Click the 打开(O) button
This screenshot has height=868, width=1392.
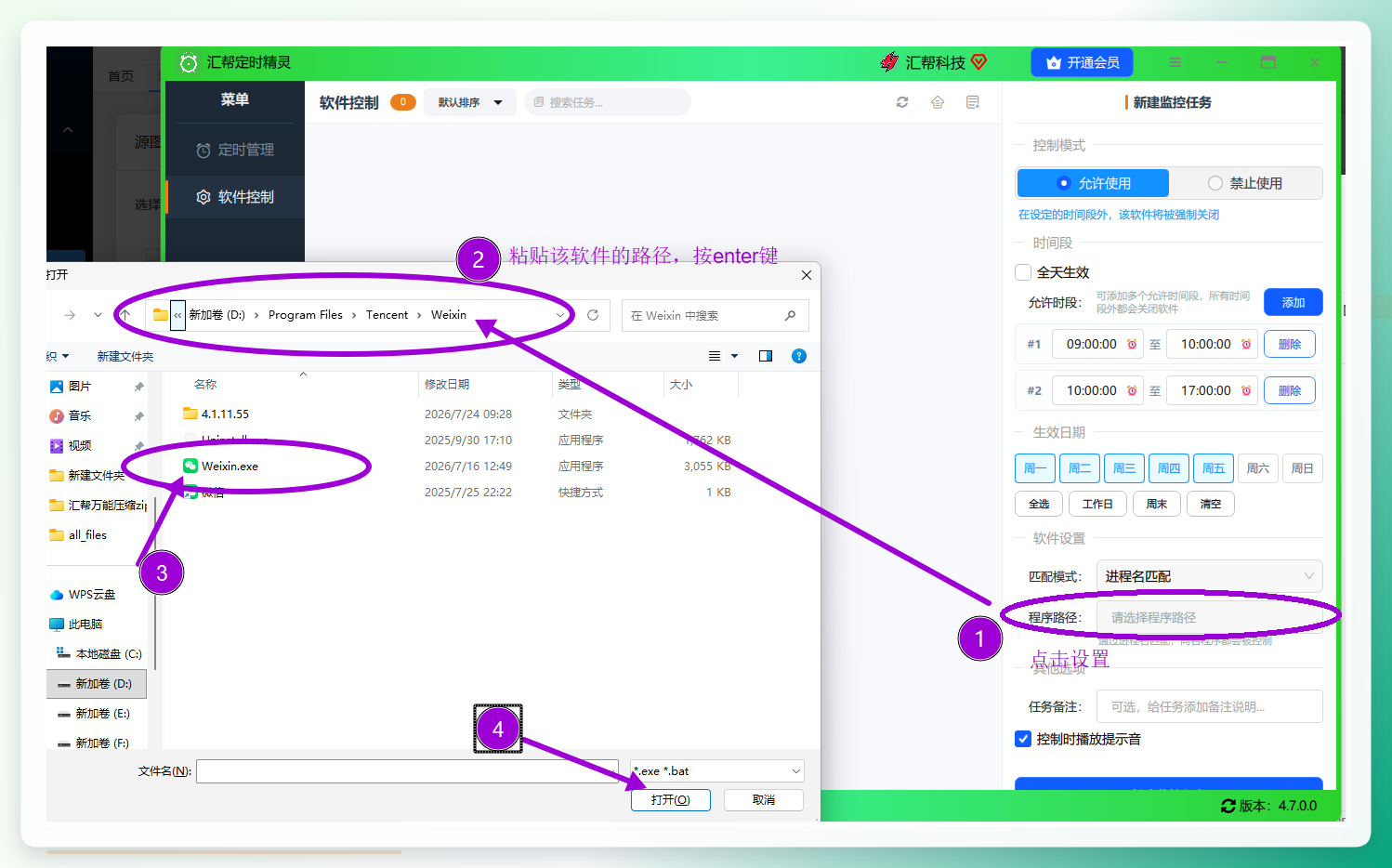coord(670,800)
